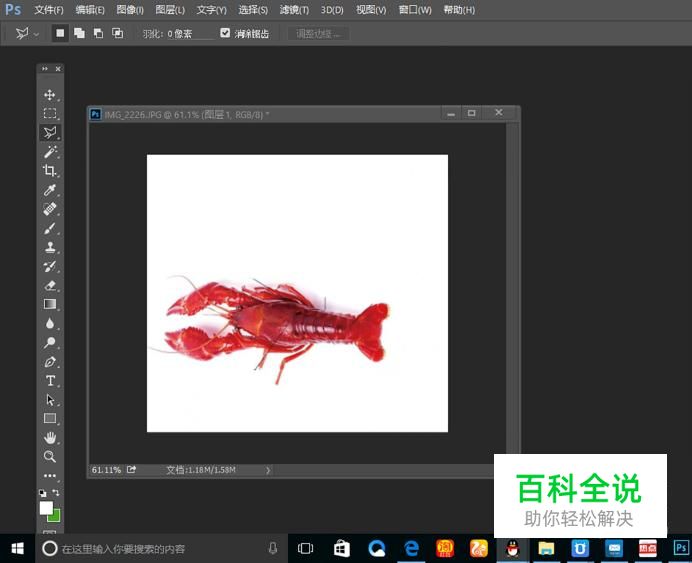
Task: Select the Rectangular Marquee tool
Action: coord(50,114)
